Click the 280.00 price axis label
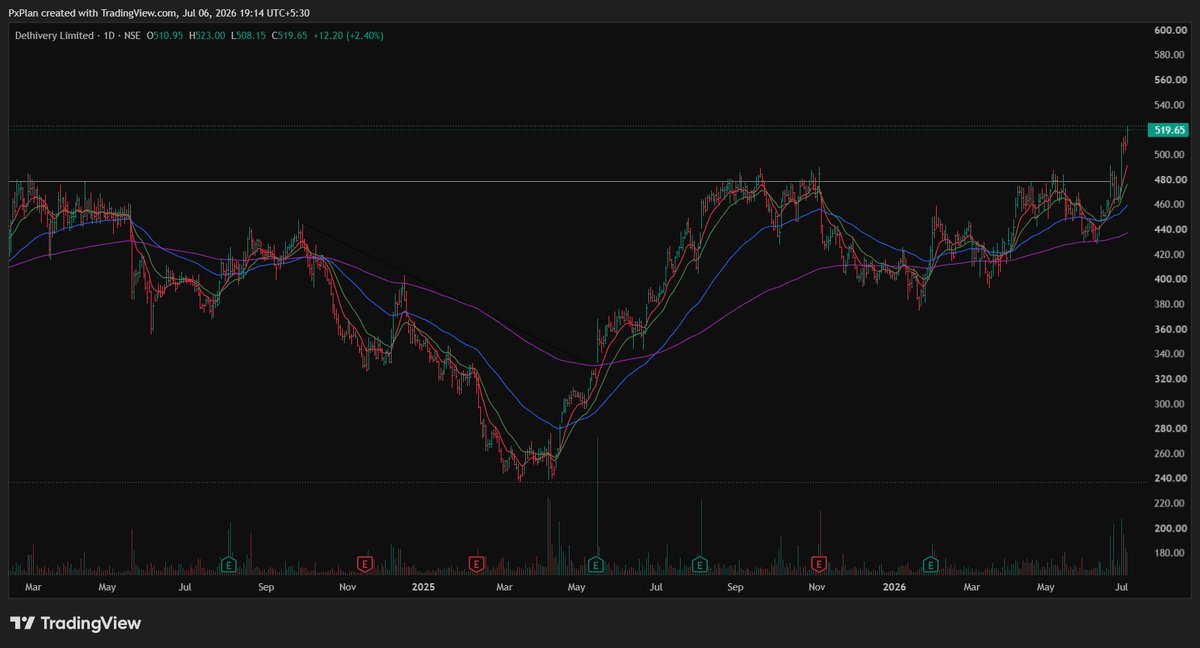The width and height of the screenshot is (1200, 648). 1169,429
